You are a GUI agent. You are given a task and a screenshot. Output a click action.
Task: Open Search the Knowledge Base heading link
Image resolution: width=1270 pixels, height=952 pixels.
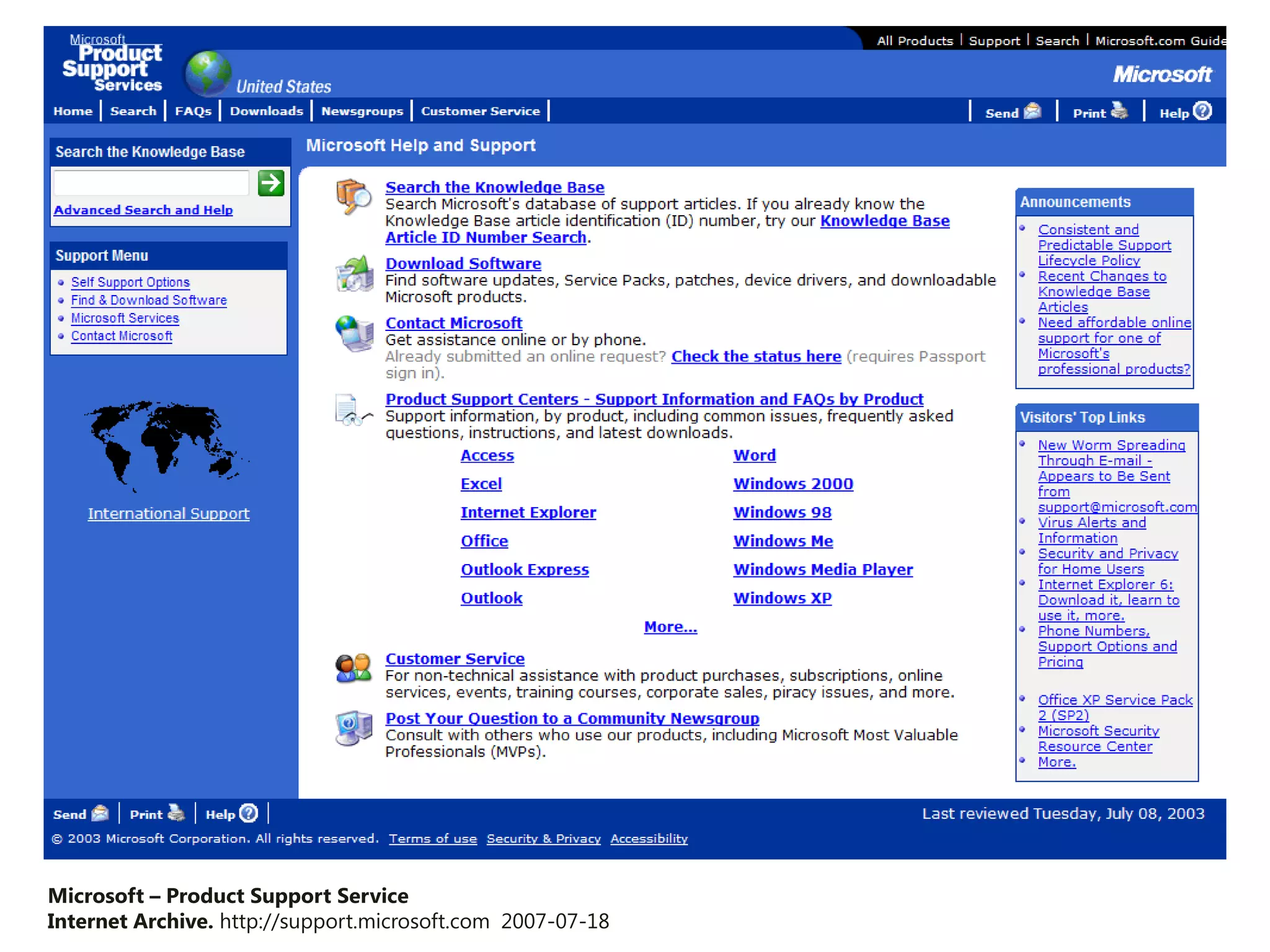[x=495, y=187]
